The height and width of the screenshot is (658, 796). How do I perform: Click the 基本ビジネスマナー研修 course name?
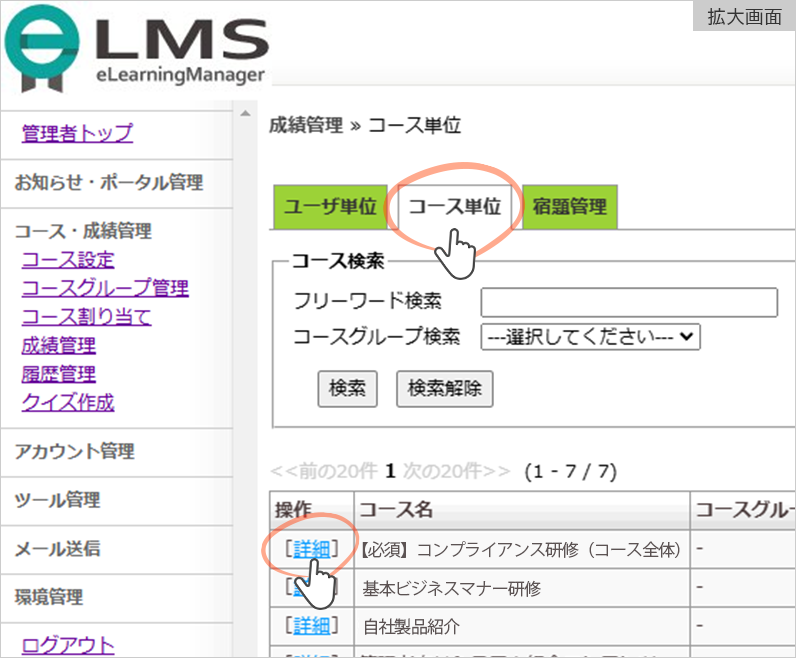pyautogui.click(x=452, y=588)
